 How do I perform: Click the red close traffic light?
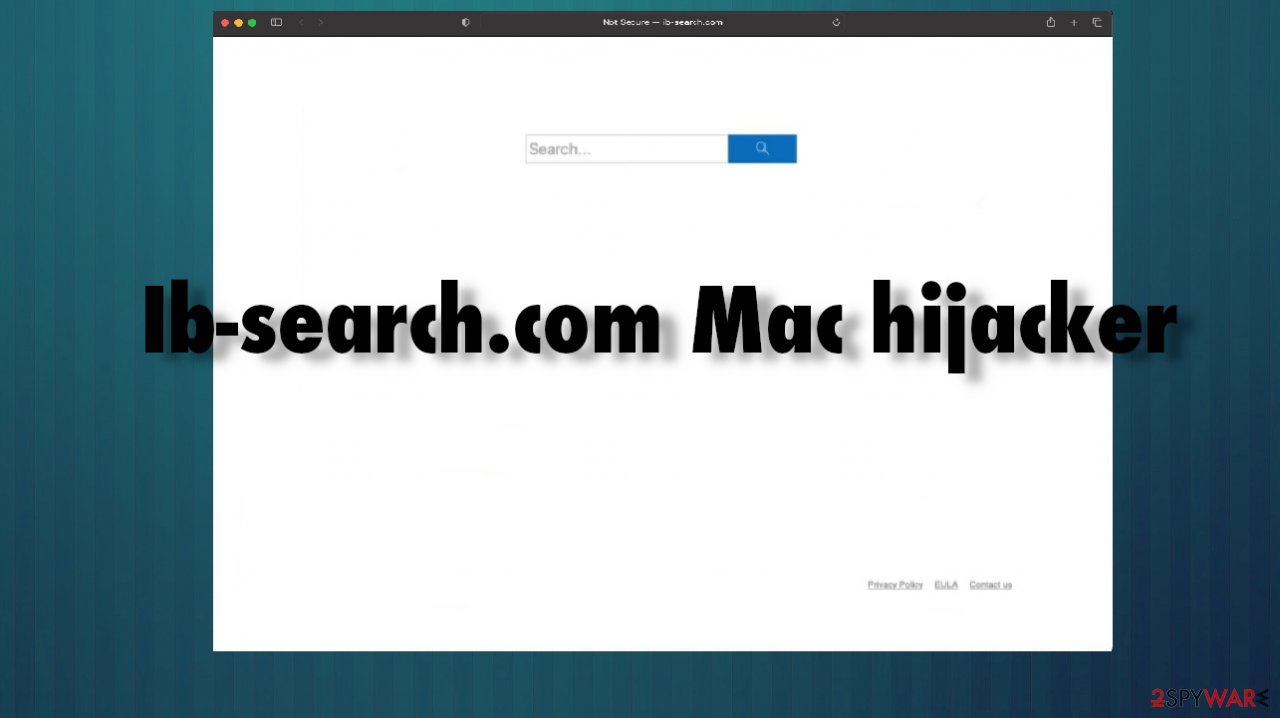[x=225, y=22]
